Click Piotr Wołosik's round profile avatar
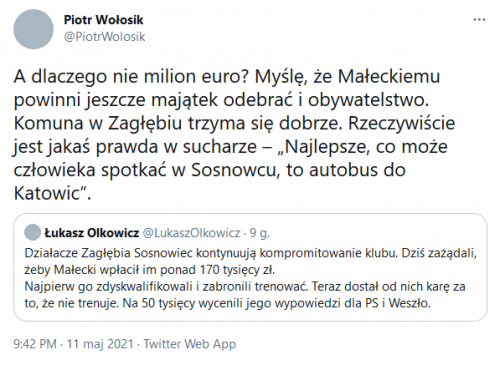This screenshot has width=500, height=365. pos(33,29)
